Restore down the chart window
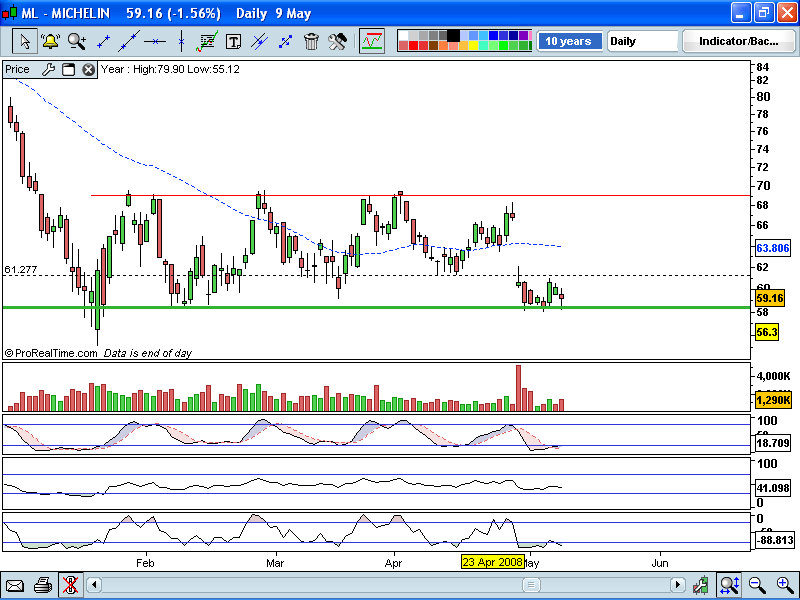 point(764,13)
